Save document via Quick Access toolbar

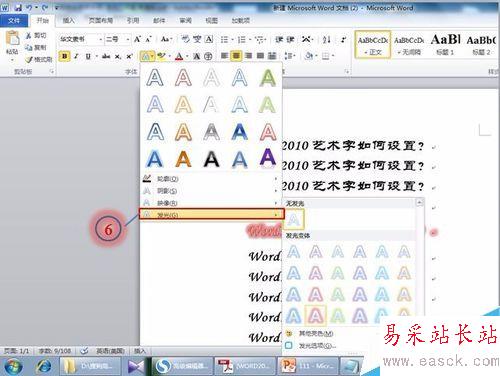[x=18, y=7]
